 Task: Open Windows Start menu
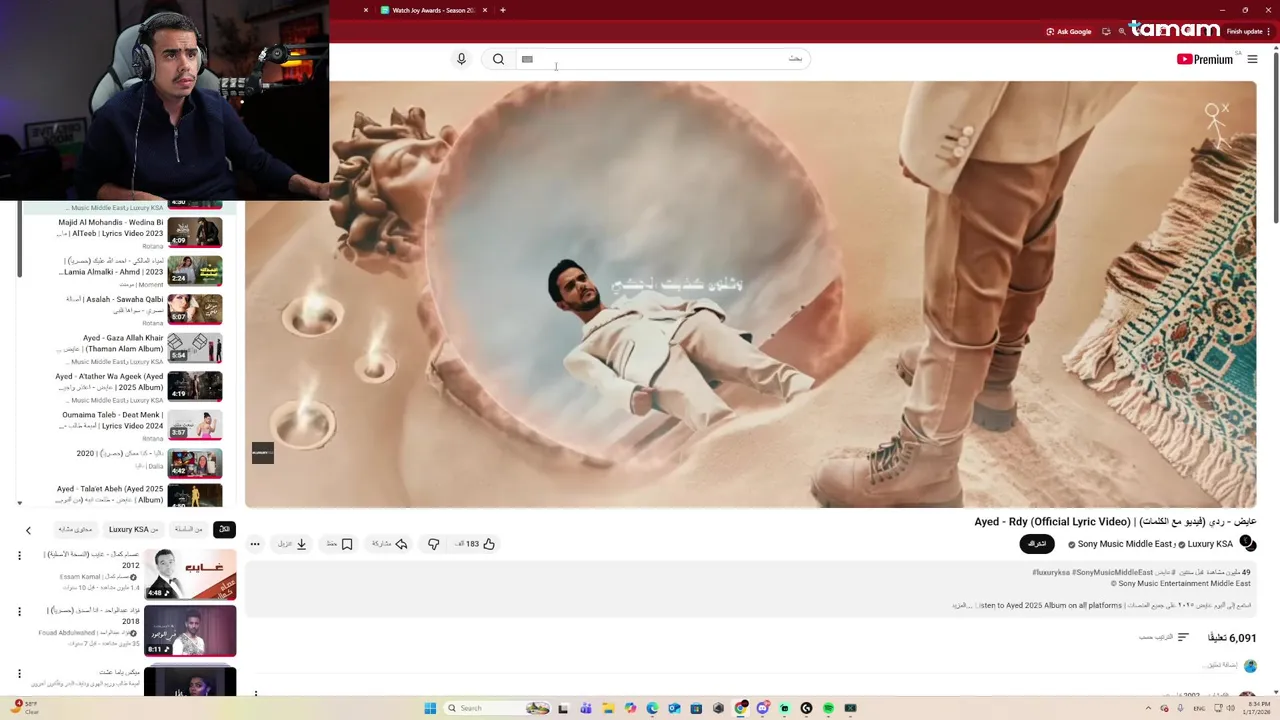430,708
